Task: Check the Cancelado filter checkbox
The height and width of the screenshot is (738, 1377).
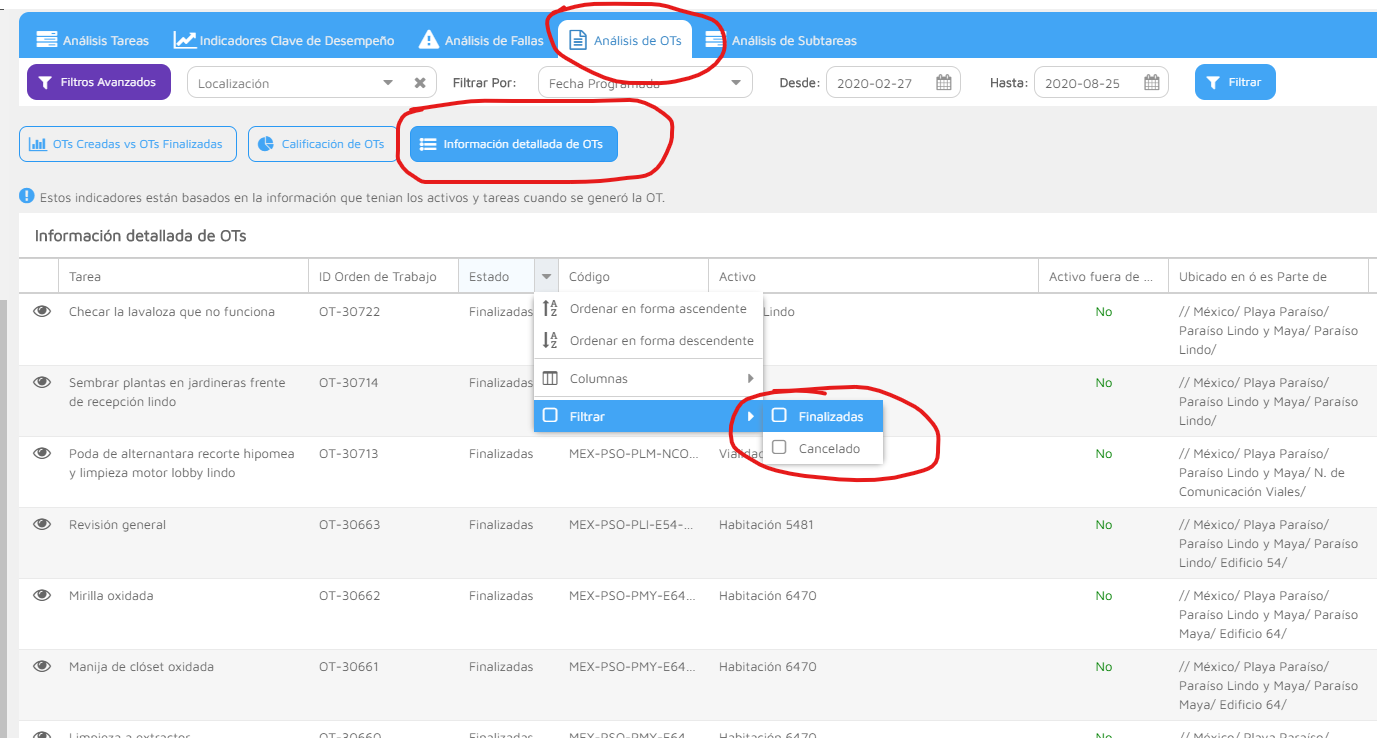Action: pyautogui.click(x=780, y=448)
